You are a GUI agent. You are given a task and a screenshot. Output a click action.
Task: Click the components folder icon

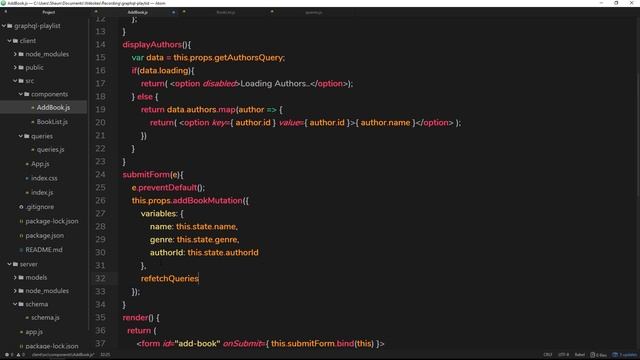coord(27,94)
